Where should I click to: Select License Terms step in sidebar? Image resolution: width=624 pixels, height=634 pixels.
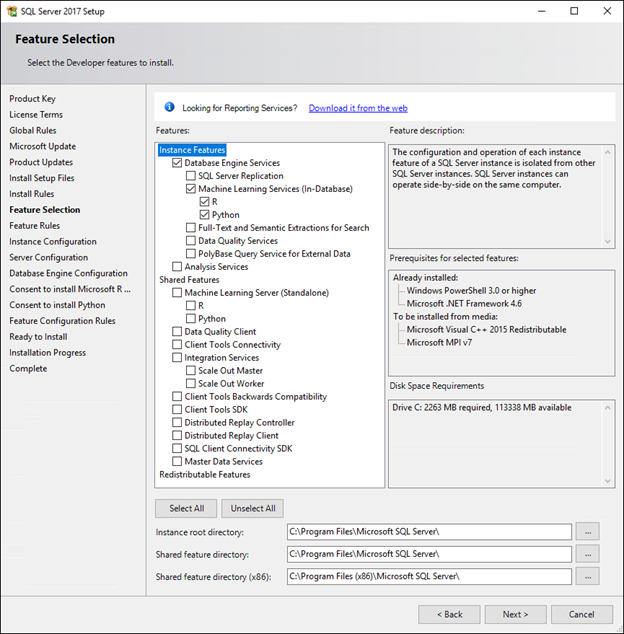click(x=36, y=114)
